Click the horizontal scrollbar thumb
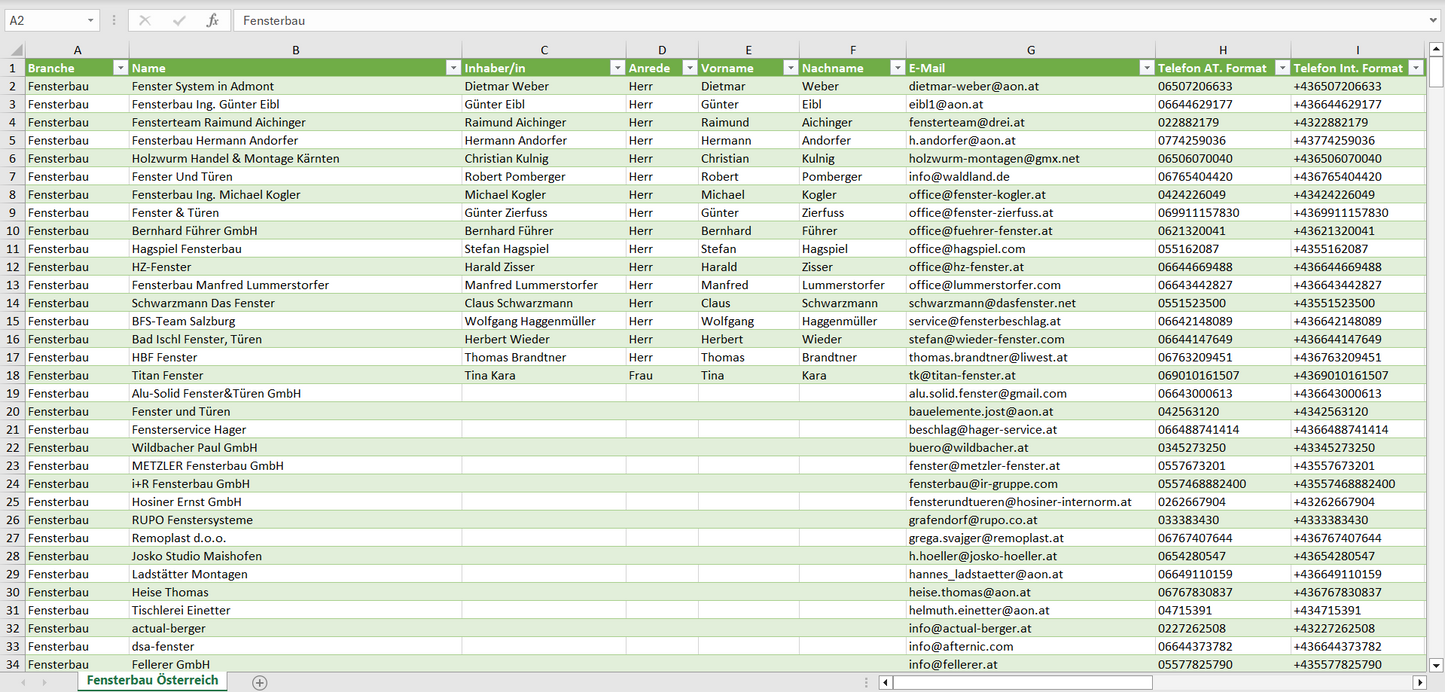 1022,682
